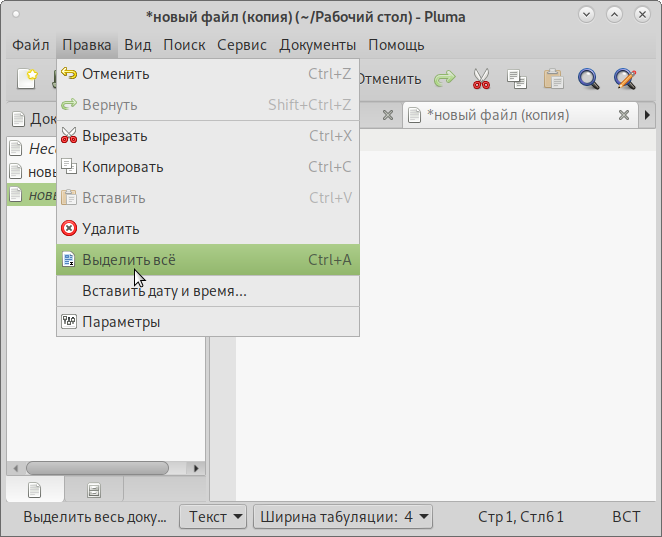Switch to the Documents side panel tab
The image size is (662, 537).
coord(35,489)
